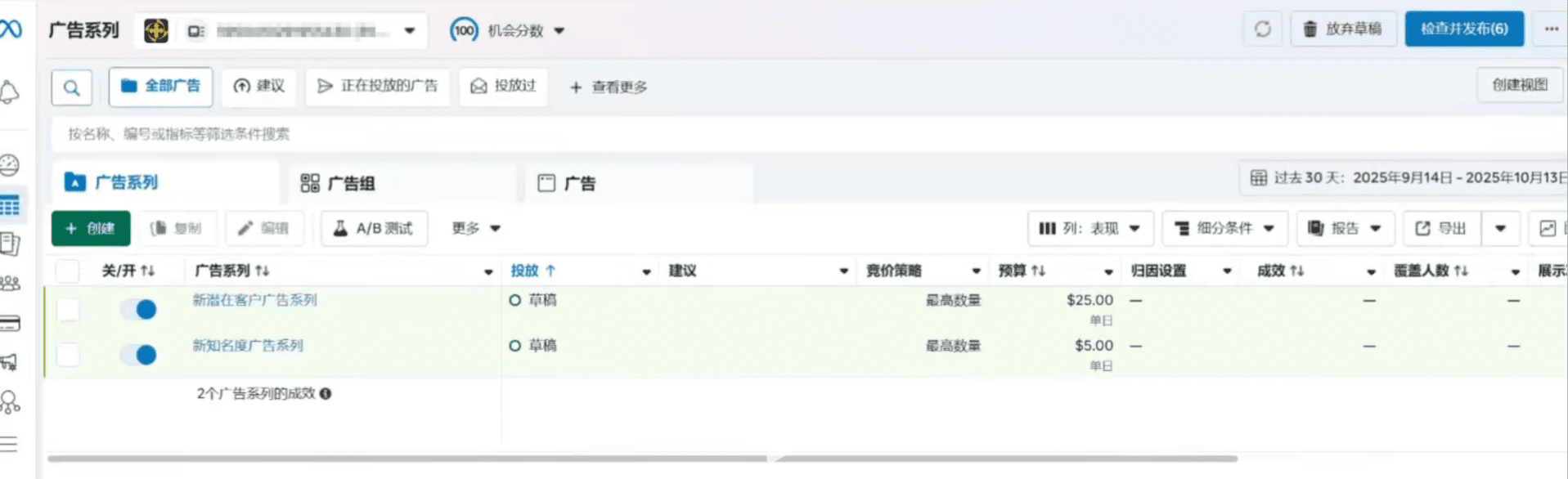Click the Meta logo icon

(11, 29)
